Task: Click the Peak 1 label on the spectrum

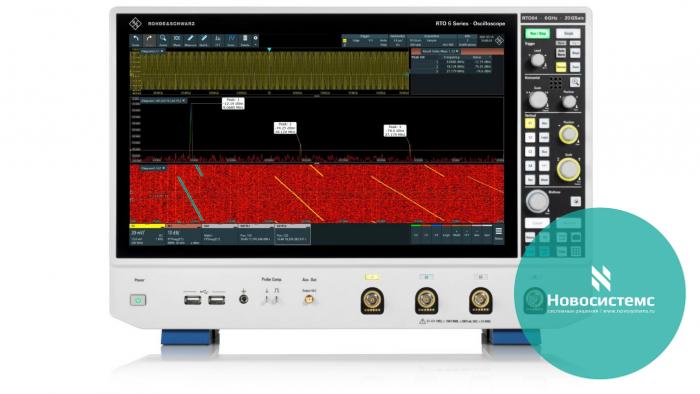Action: 233,103
